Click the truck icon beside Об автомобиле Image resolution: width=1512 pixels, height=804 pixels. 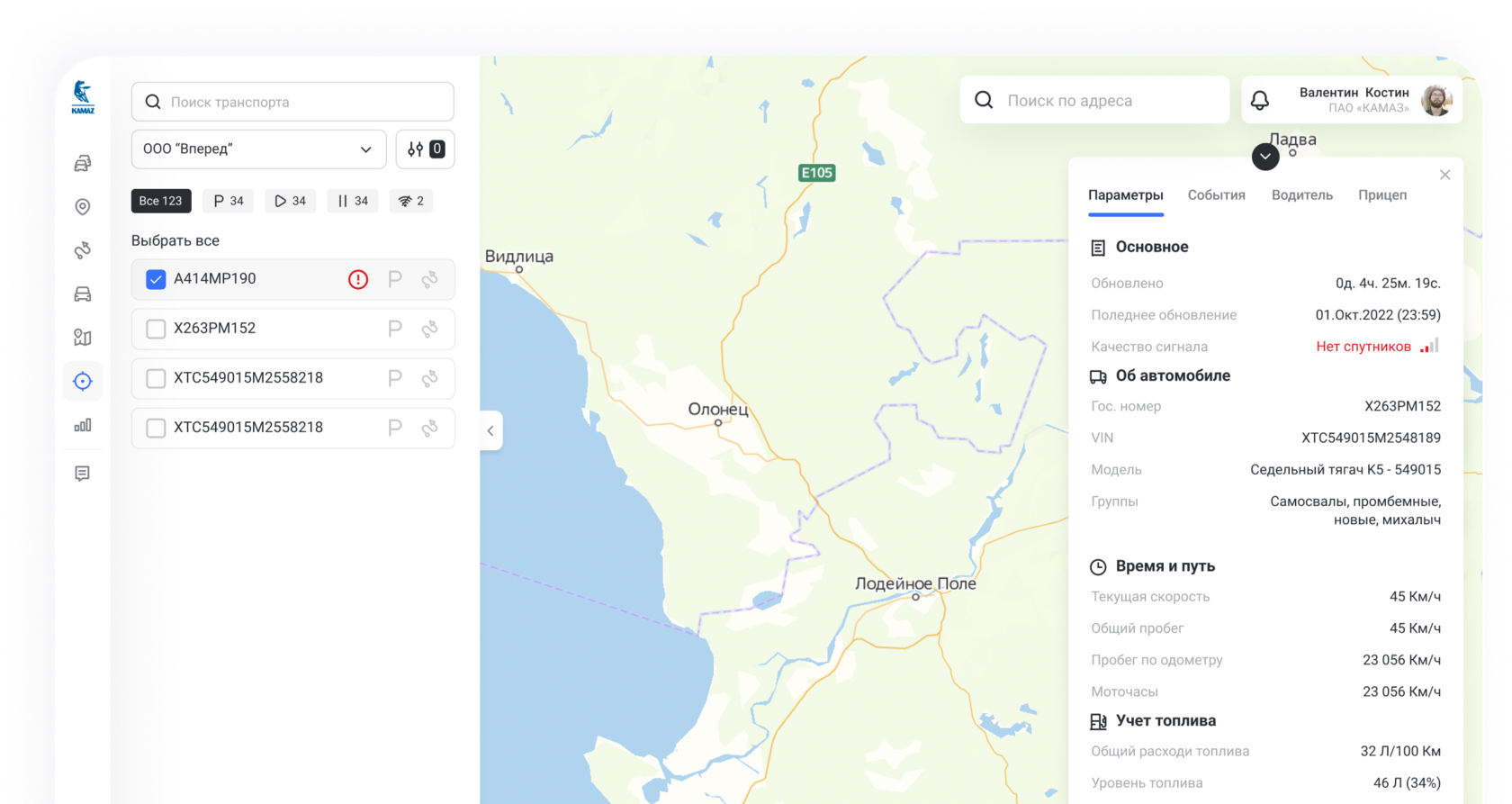[x=1098, y=376]
